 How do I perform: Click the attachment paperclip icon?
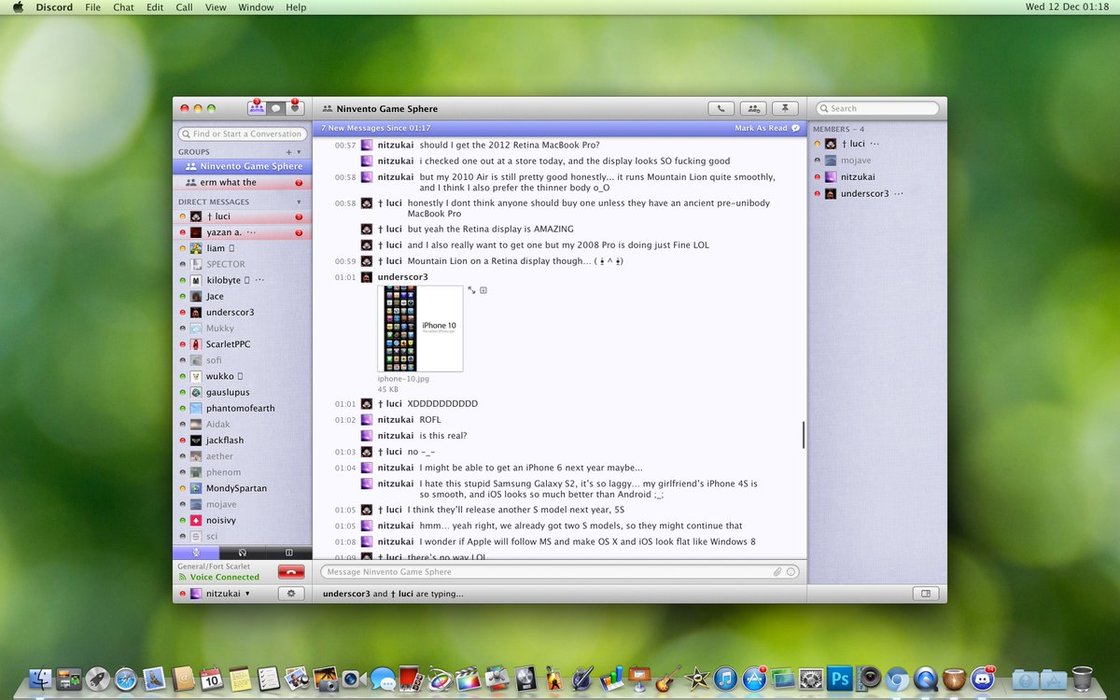[x=777, y=572]
